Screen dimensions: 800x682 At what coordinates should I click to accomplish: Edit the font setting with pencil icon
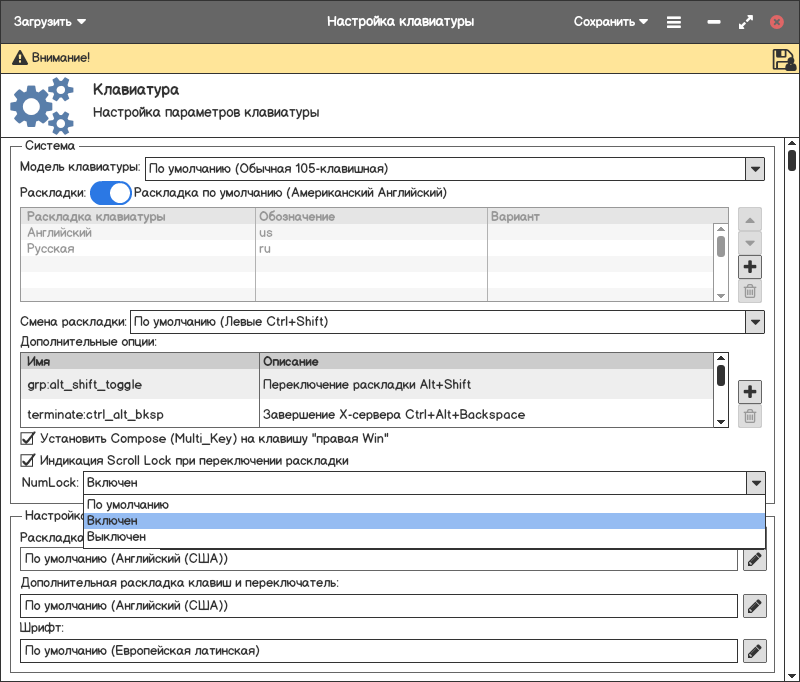point(755,651)
